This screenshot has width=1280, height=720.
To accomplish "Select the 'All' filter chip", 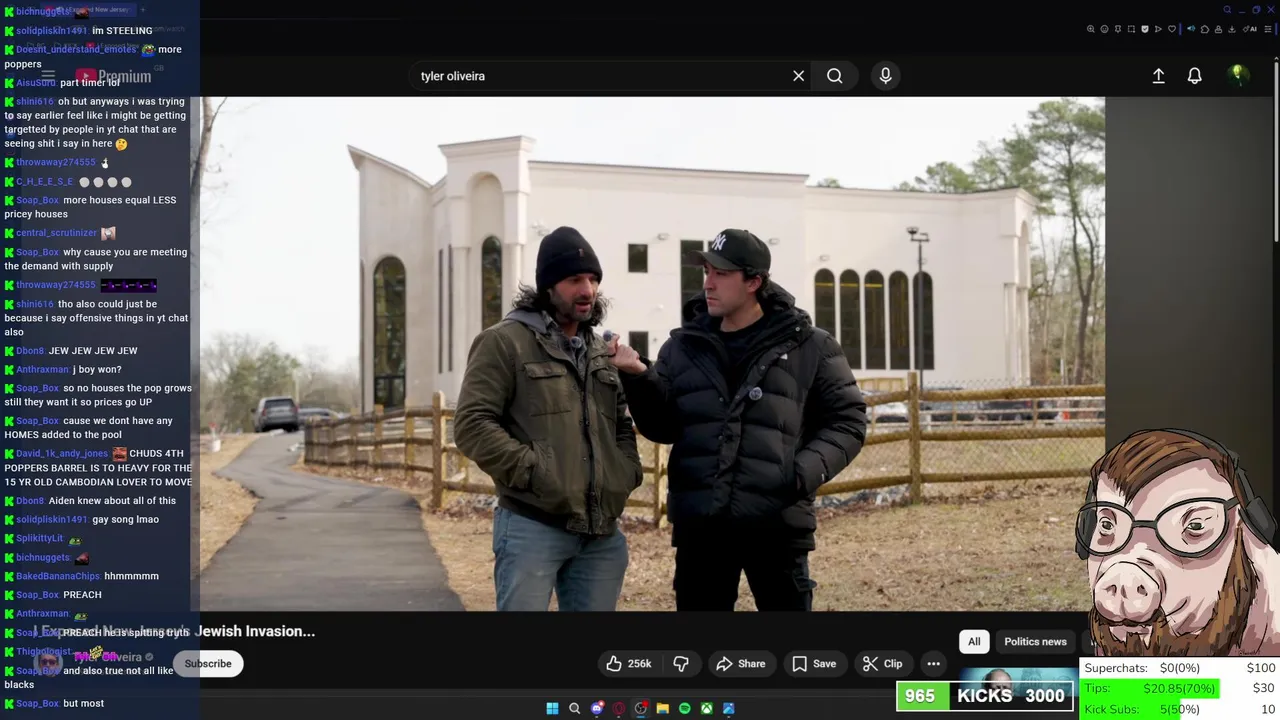I will 974,641.
